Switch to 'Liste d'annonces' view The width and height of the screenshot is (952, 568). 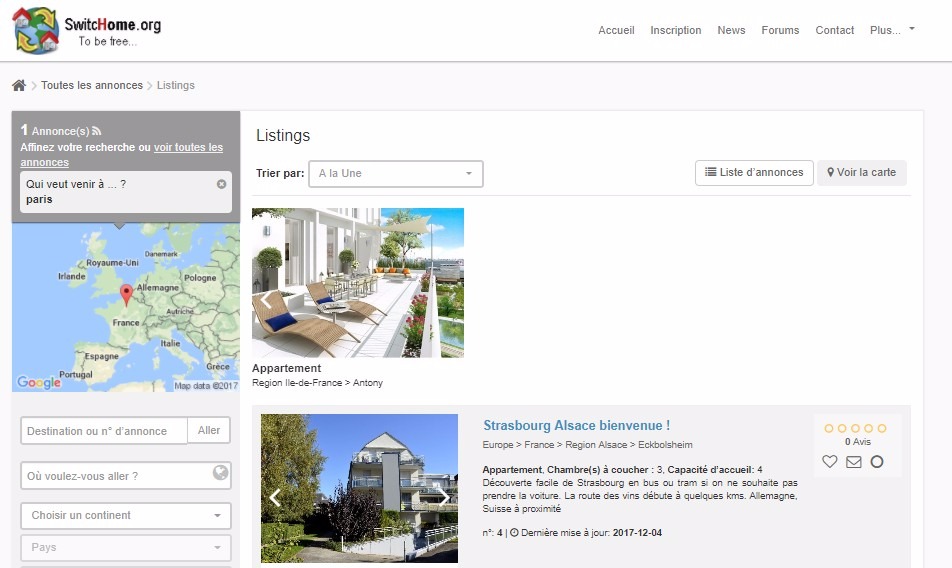click(754, 173)
